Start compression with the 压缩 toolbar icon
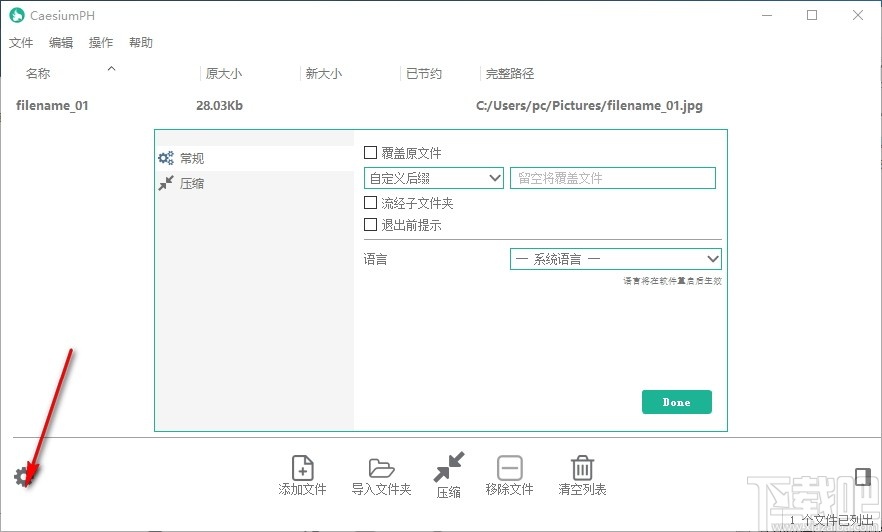This screenshot has height=532, width=882. [449, 476]
